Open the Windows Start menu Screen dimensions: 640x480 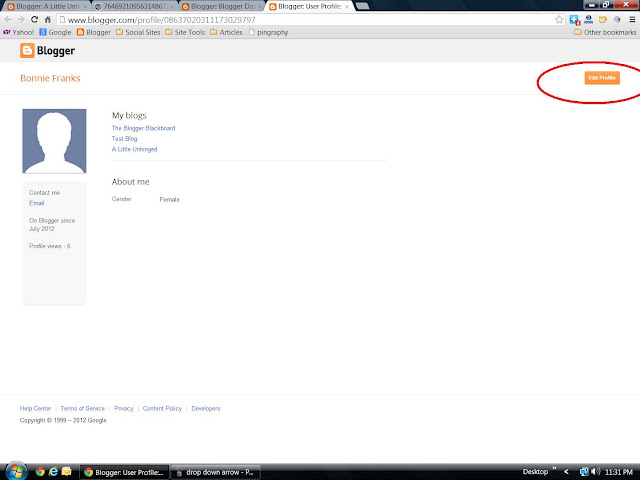click(x=16, y=472)
